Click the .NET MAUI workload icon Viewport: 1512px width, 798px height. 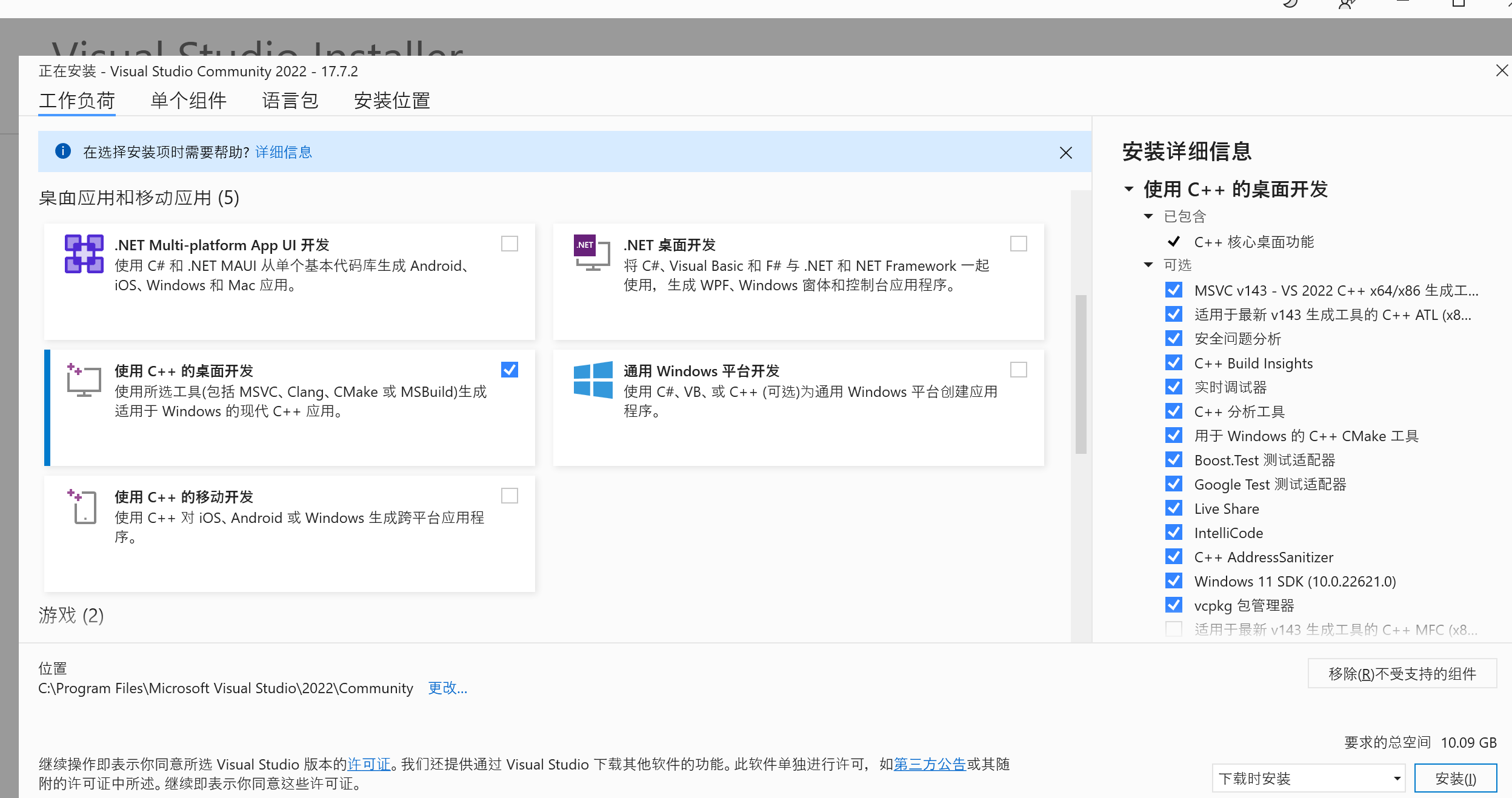[x=84, y=254]
